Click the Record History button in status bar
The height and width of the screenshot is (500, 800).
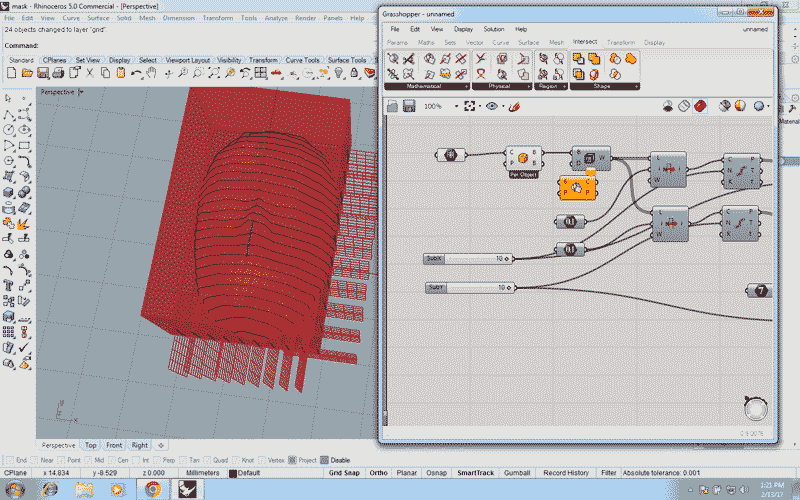(566, 473)
